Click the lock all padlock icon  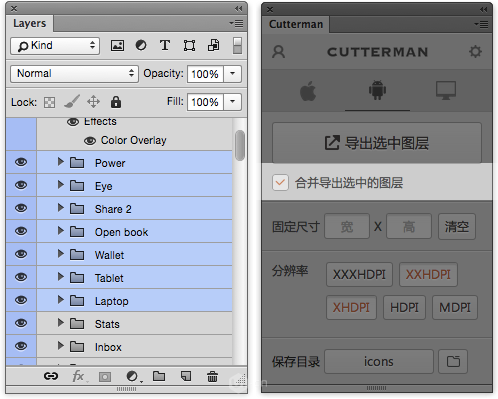[x=116, y=102]
